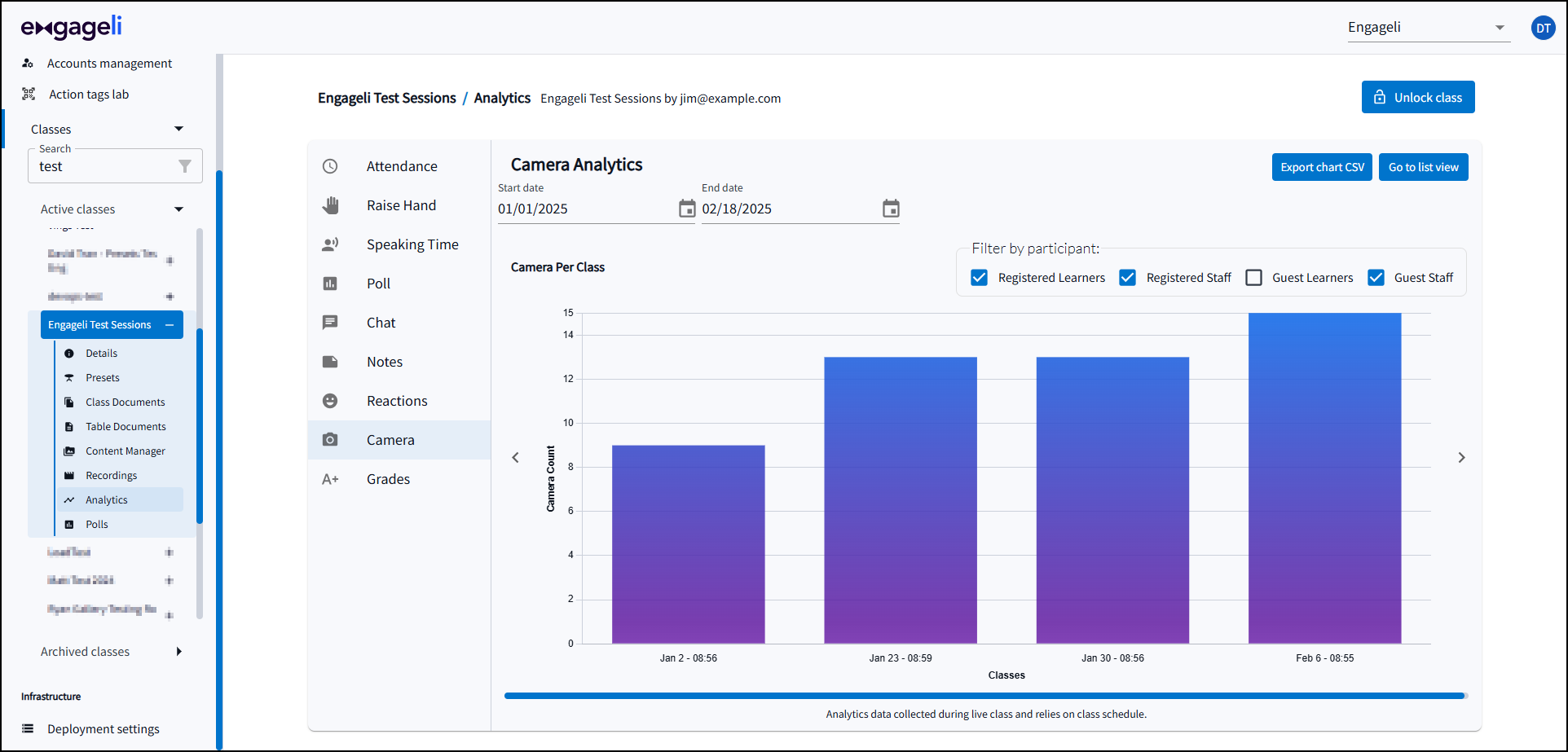The height and width of the screenshot is (752, 1568).
Task: Click the Notes icon
Action: click(330, 362)
